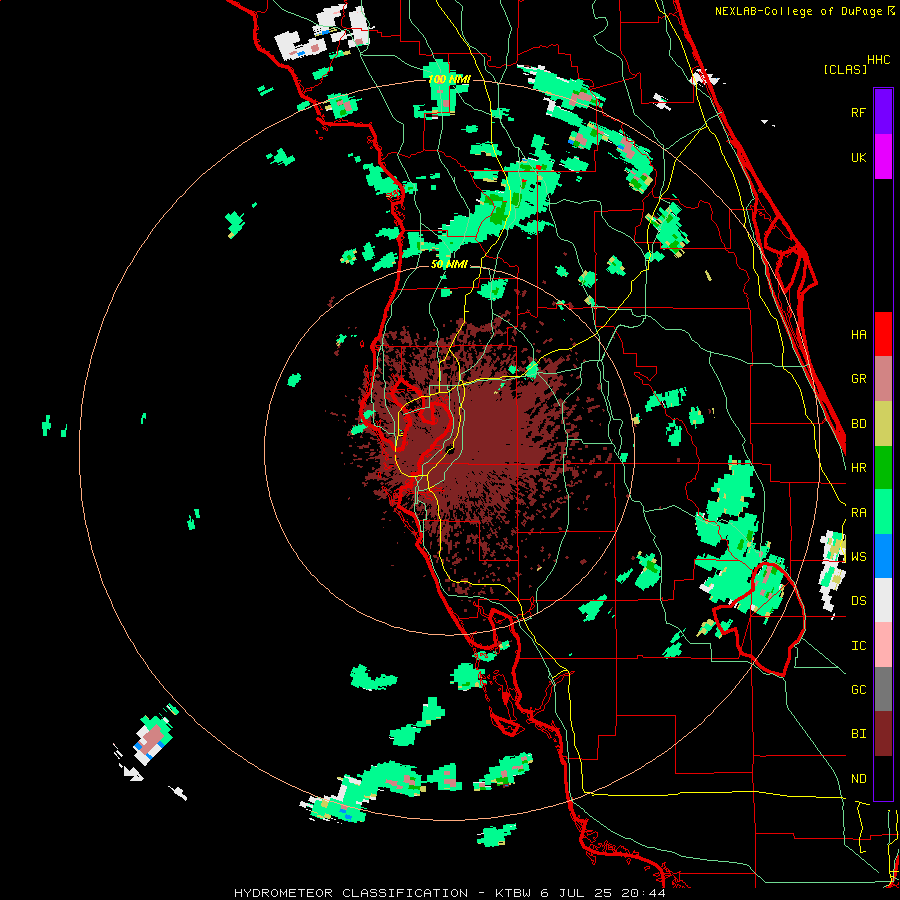
Task: Click the BD yellow legend swatch
Action: click(883, 424)
